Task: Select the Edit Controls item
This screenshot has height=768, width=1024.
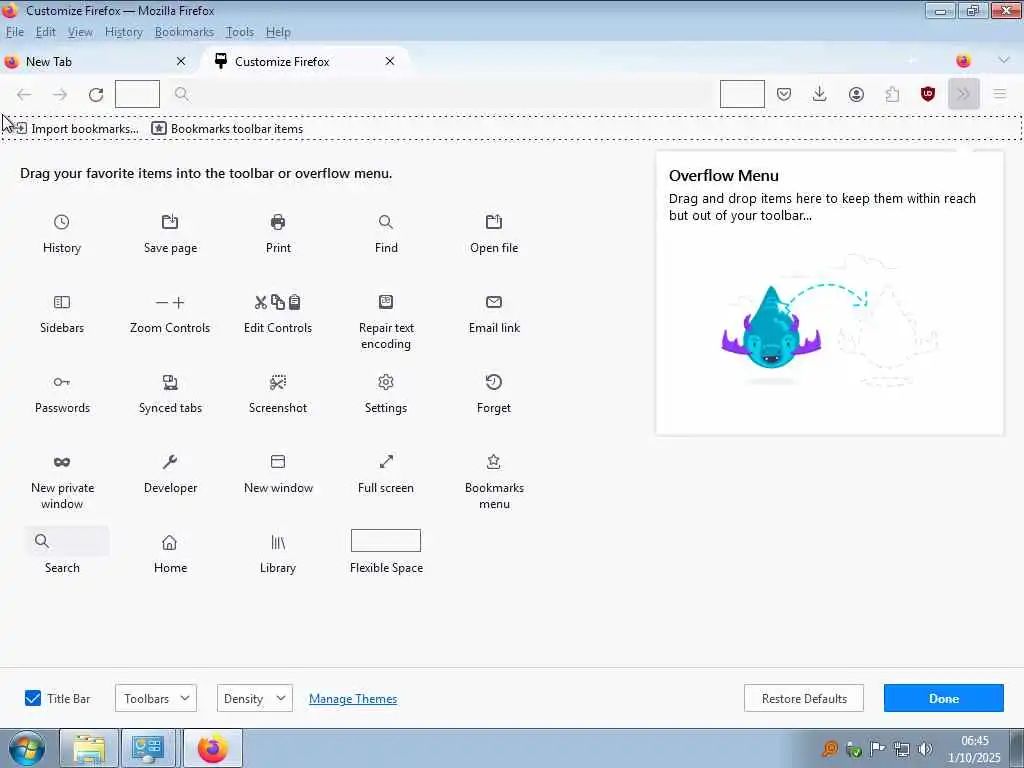Action: coord(278,314)
